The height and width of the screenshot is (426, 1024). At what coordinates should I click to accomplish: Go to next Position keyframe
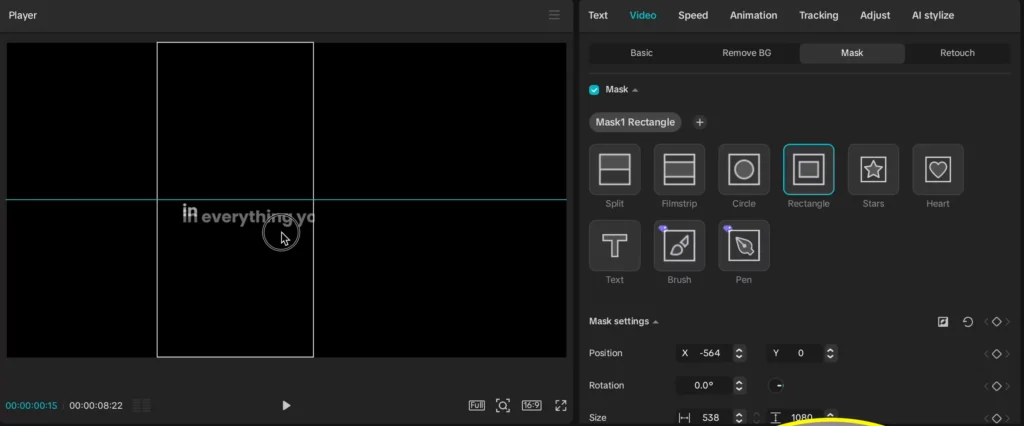click(1008, 353)
